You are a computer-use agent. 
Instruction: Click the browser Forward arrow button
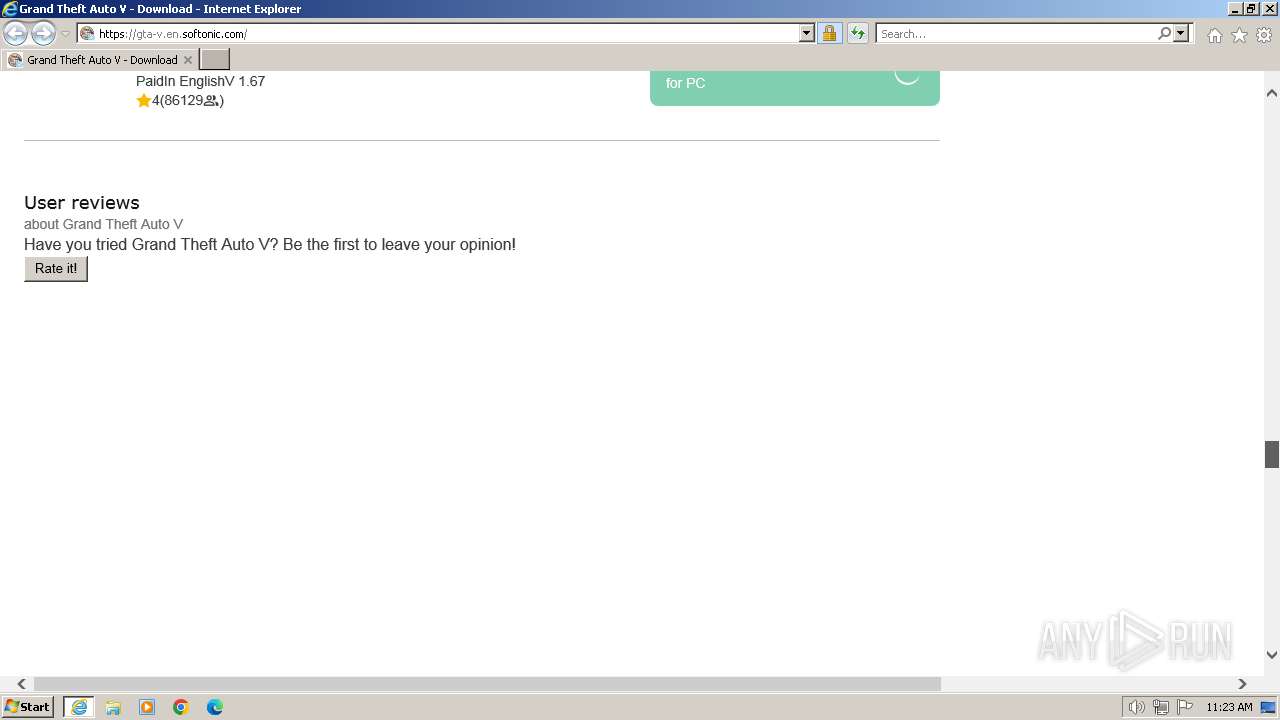point(43,34)
